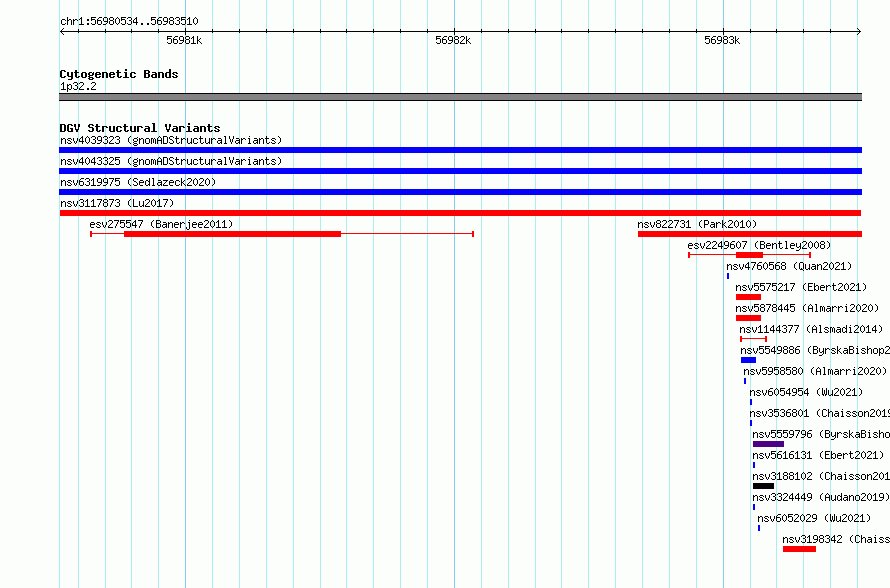Image resolution: width=890 pixels, height=588 pixels.
Task: Click the nsv4039323 gnomAD blue variant bar
Action: click(x=460, y=150)
